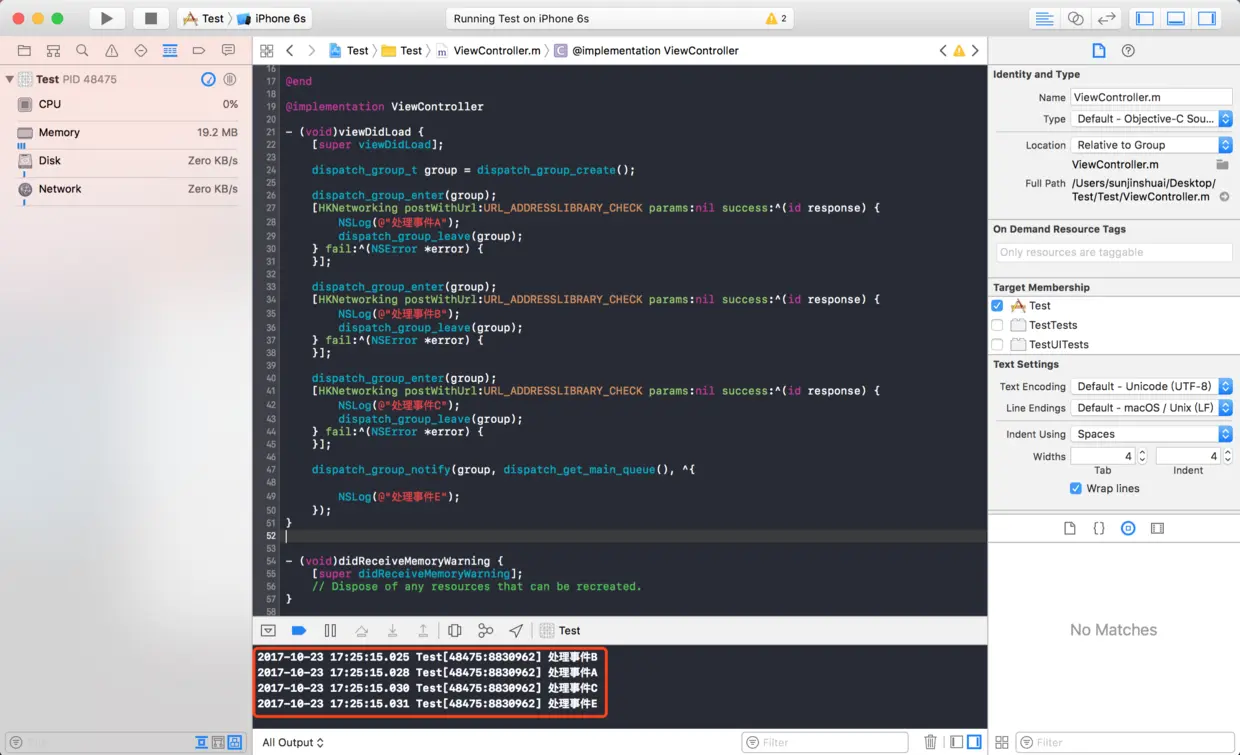Click the Indent width stepper
This screenshot has width=1240, height=755.
tap(1228, 456)
